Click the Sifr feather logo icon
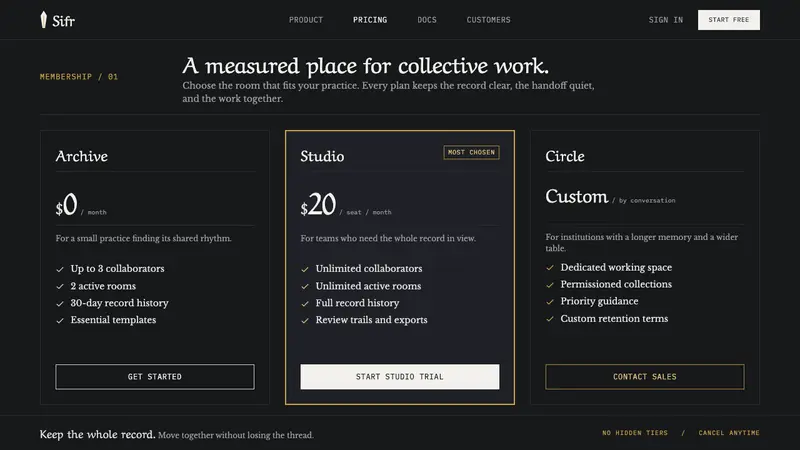800x450 pixels. click(44, 20)
